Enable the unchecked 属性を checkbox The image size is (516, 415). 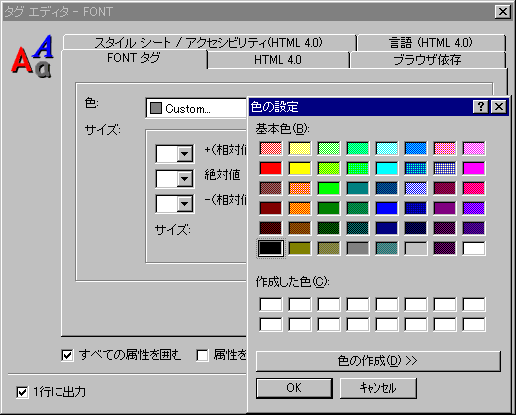coord(202,355)
